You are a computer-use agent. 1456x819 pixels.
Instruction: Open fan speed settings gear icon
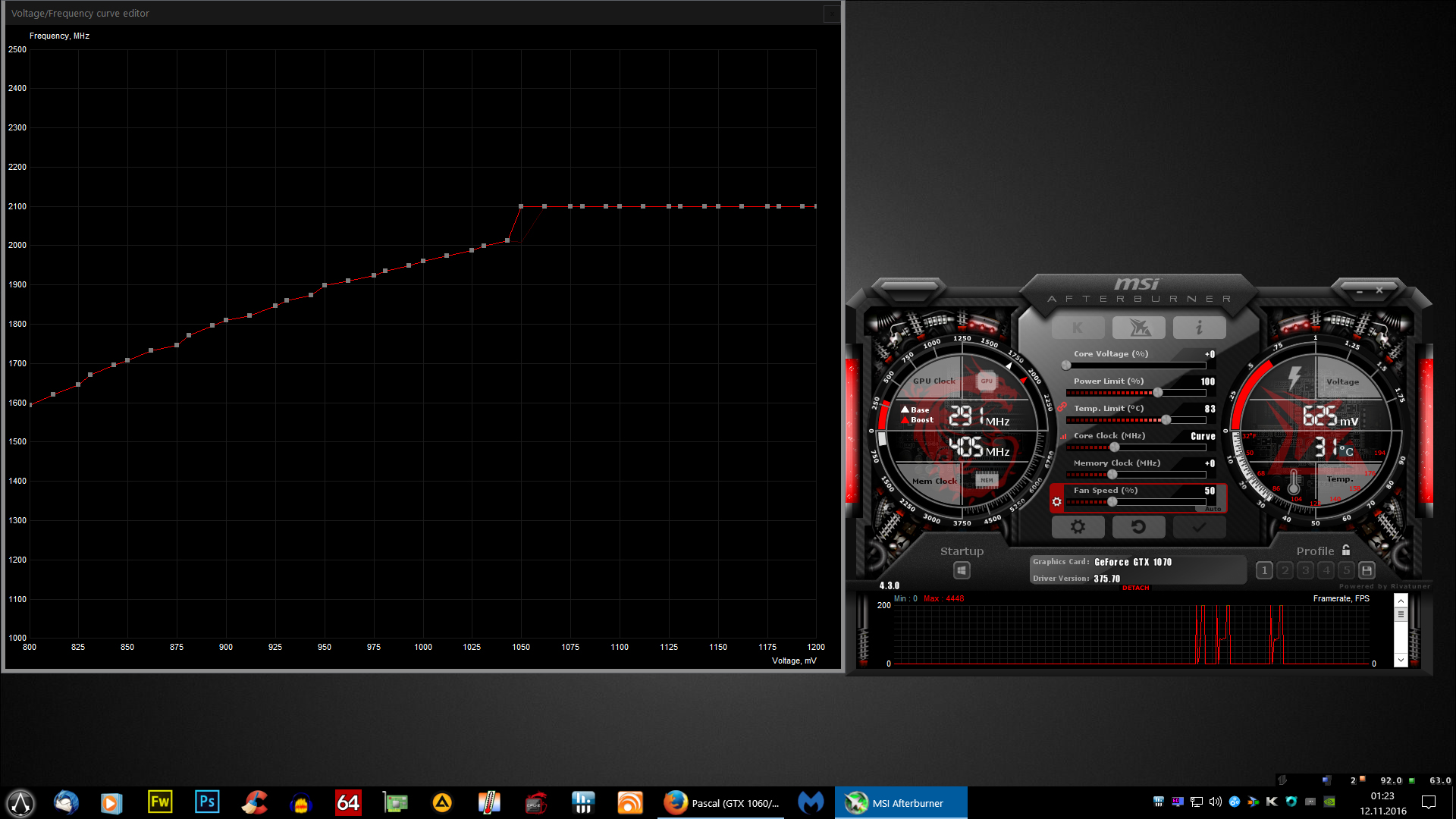click(1057, 501)
